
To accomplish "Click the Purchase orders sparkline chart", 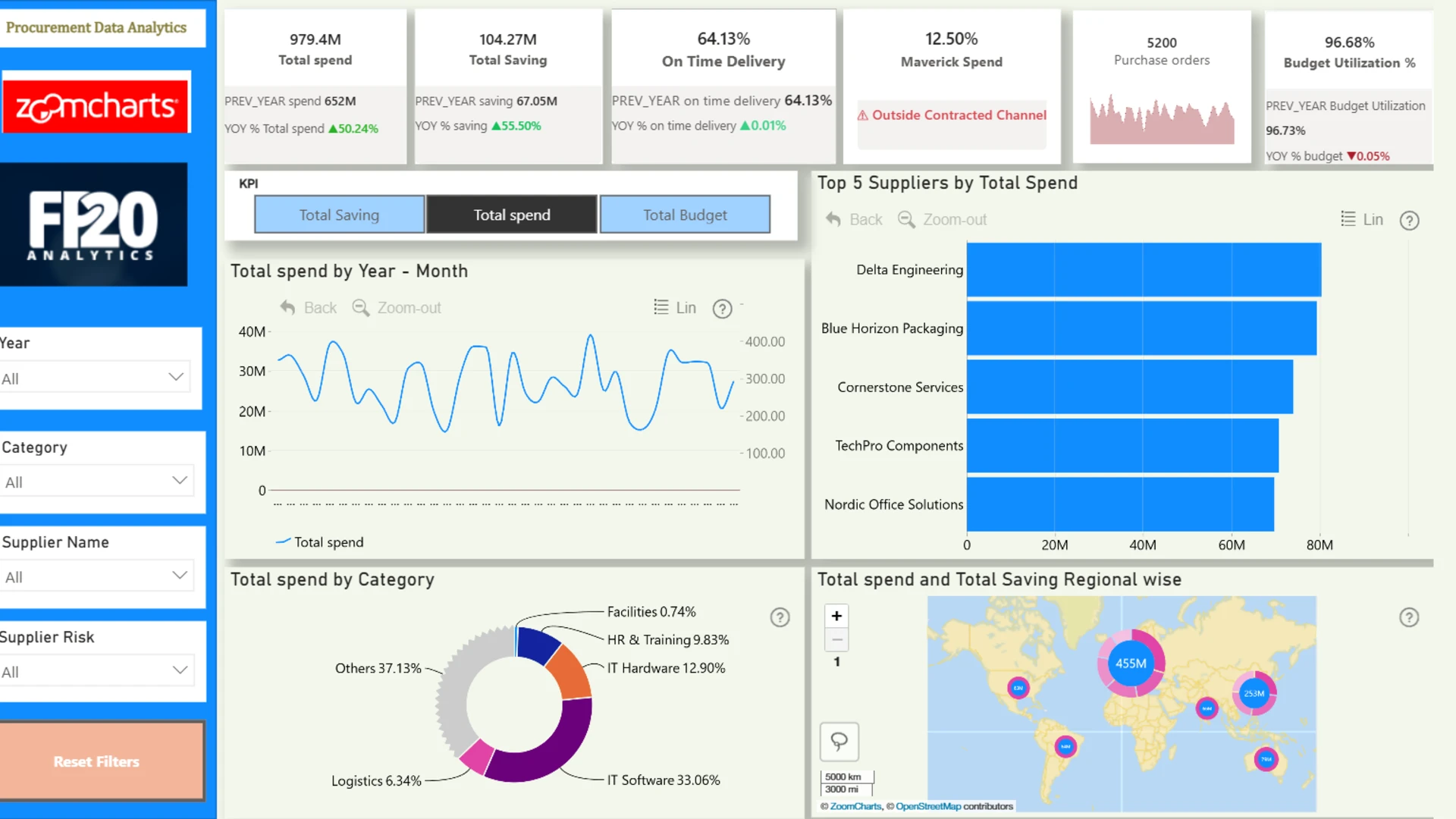I will tap(1162, 119).
